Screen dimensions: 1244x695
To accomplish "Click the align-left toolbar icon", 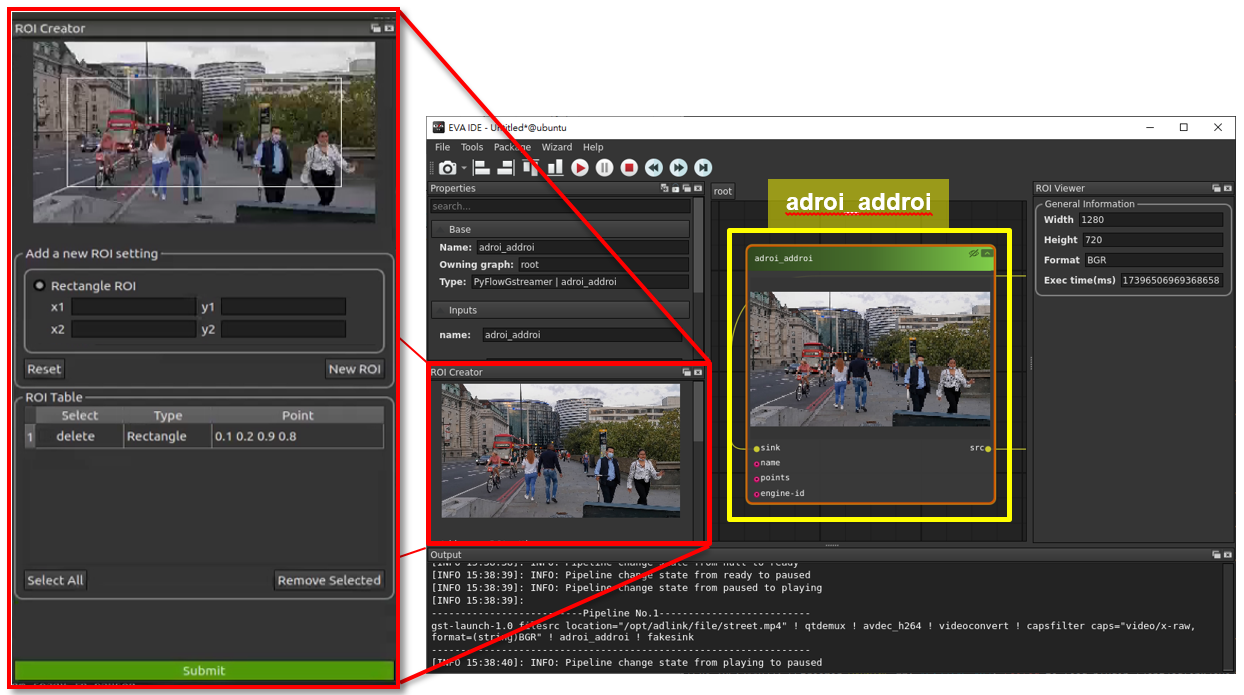I will click(x=482, y=168).
